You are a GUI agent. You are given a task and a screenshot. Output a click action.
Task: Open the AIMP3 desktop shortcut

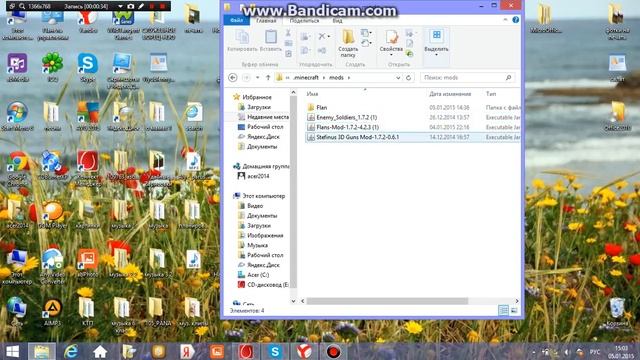pos(53,313)
